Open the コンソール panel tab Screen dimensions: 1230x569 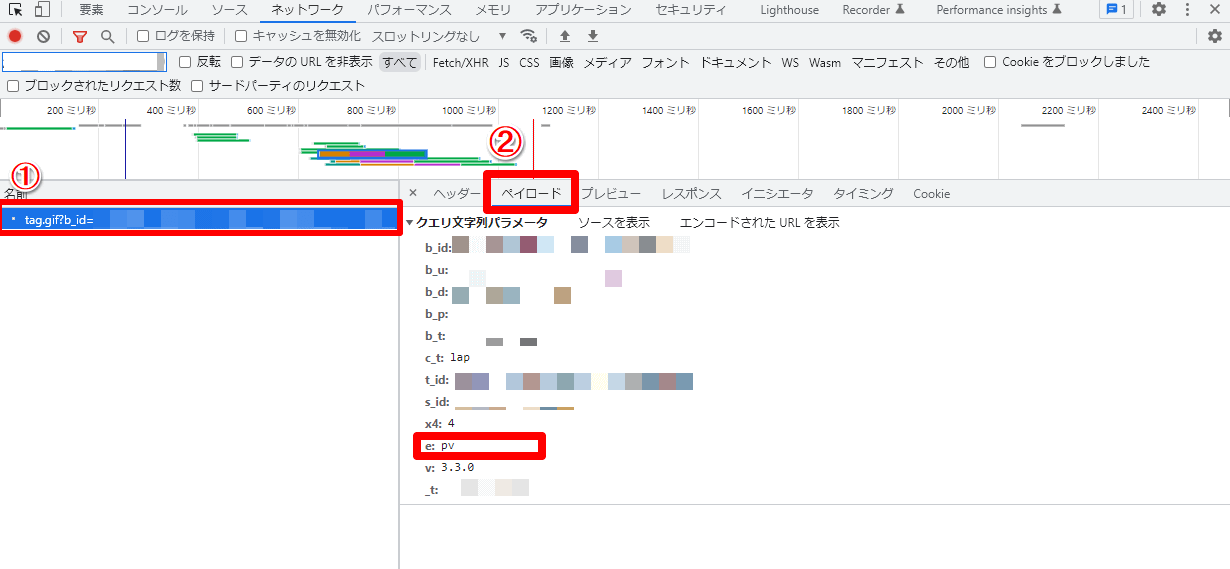pyautogui.click(x=157, y=10)
